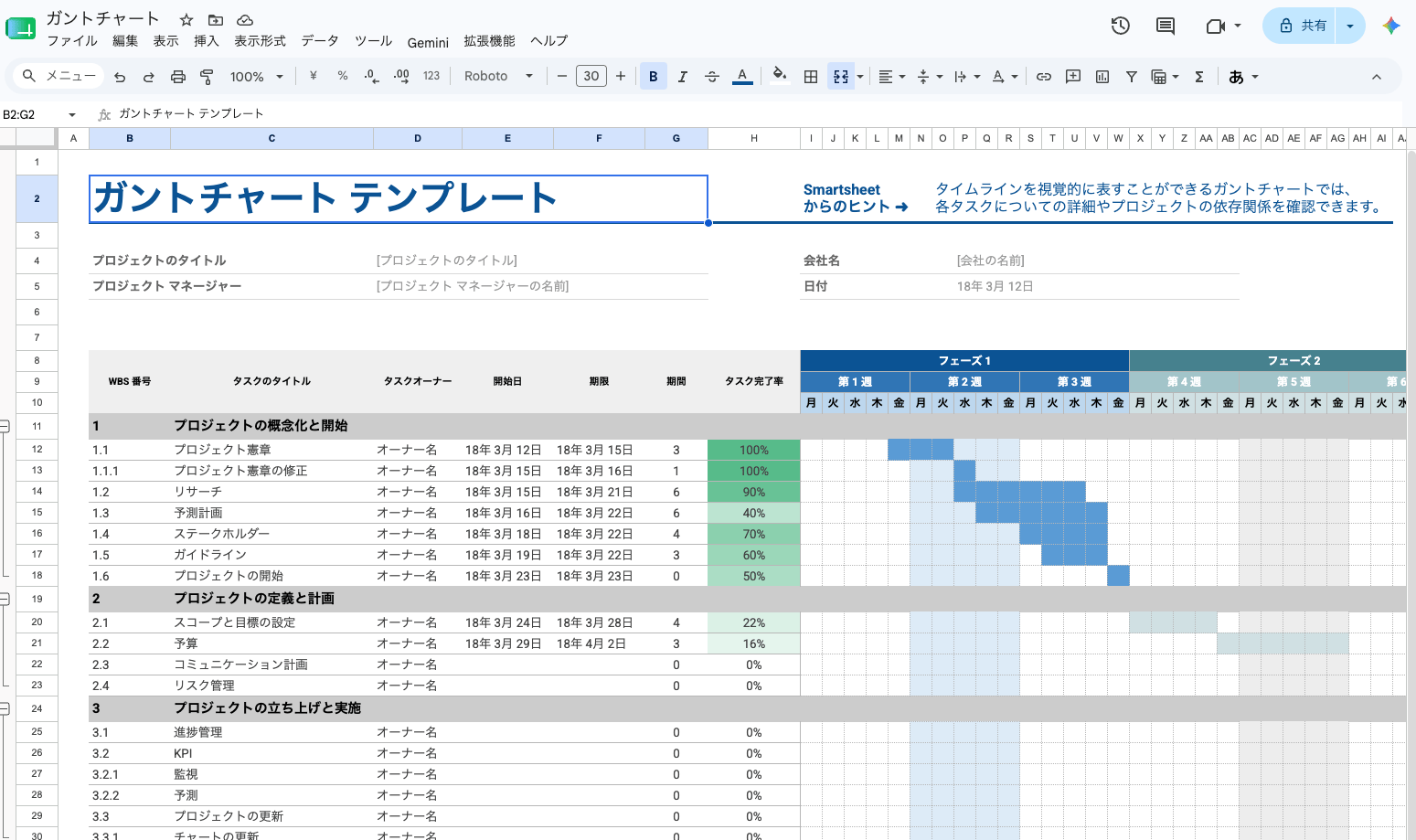Image resolution: width=1416 pixels, height=840 pixels.
Task: Open the Sheets home logo
Action: [20, 27]
